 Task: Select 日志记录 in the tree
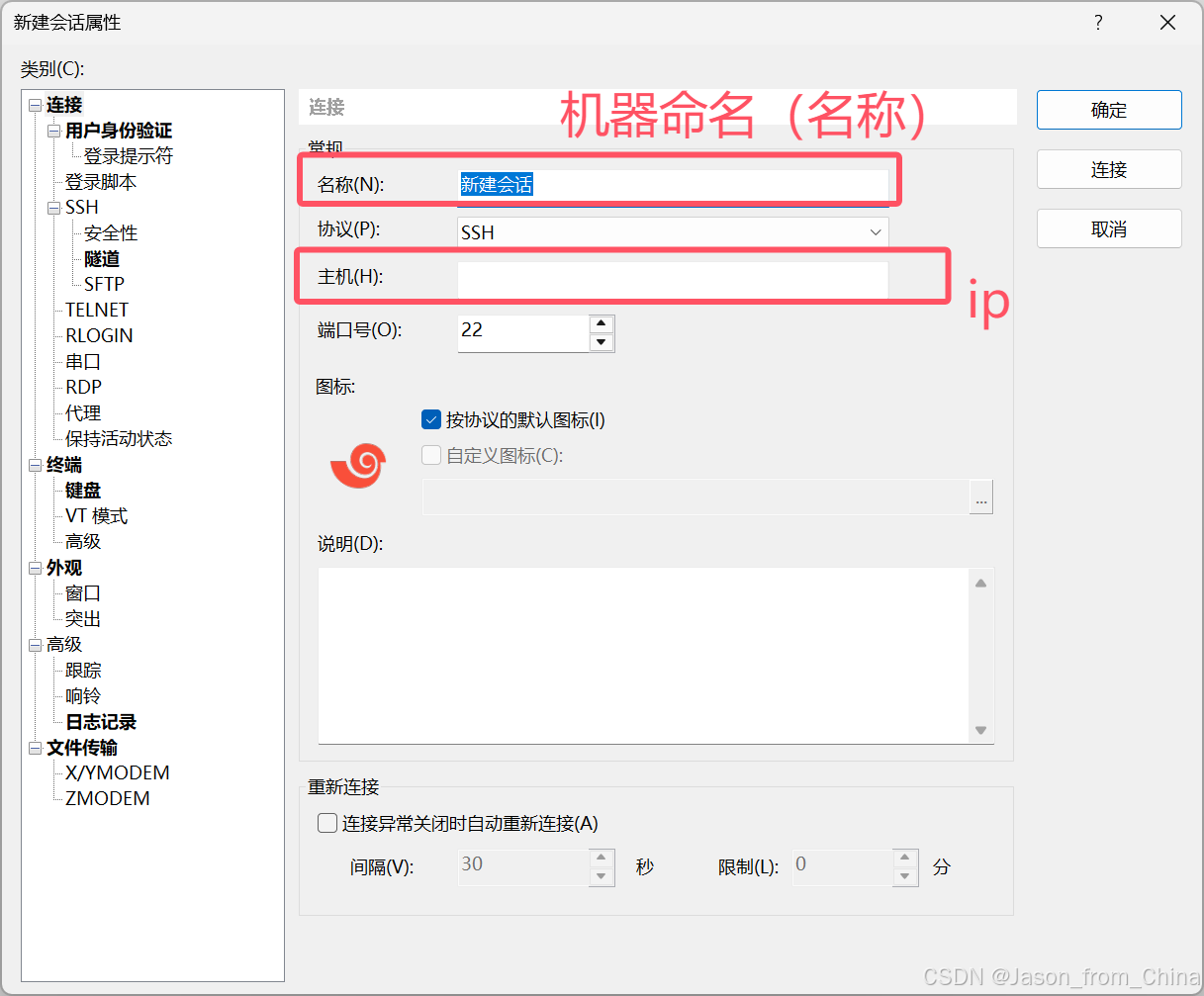click(101, 722)
